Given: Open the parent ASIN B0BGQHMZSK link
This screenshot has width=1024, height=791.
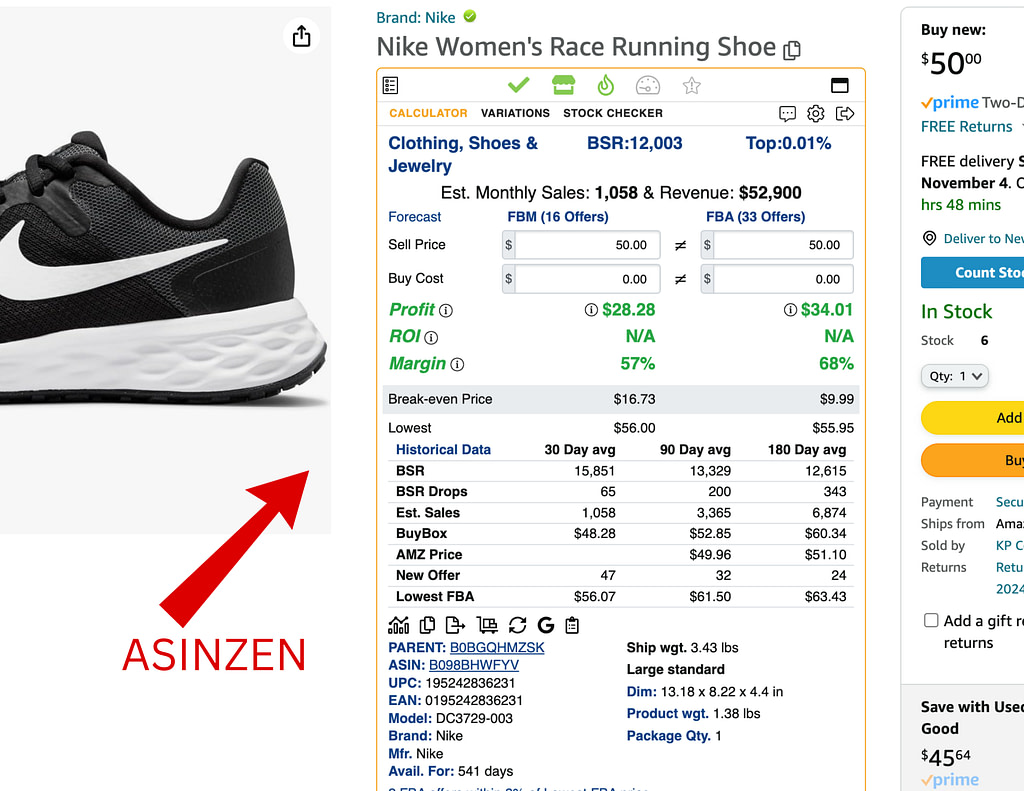Looking at the screenshot, I should point(497,648).
